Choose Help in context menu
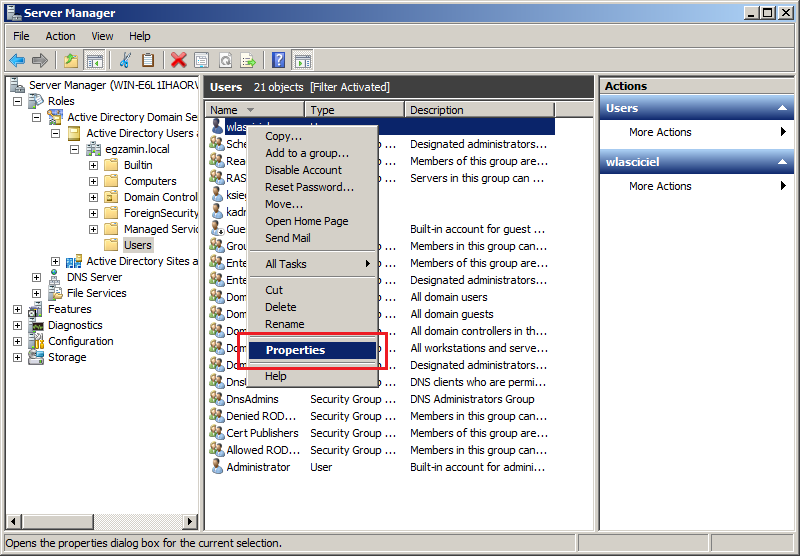This screenshot has height=556, width=800. click(313, 376)
